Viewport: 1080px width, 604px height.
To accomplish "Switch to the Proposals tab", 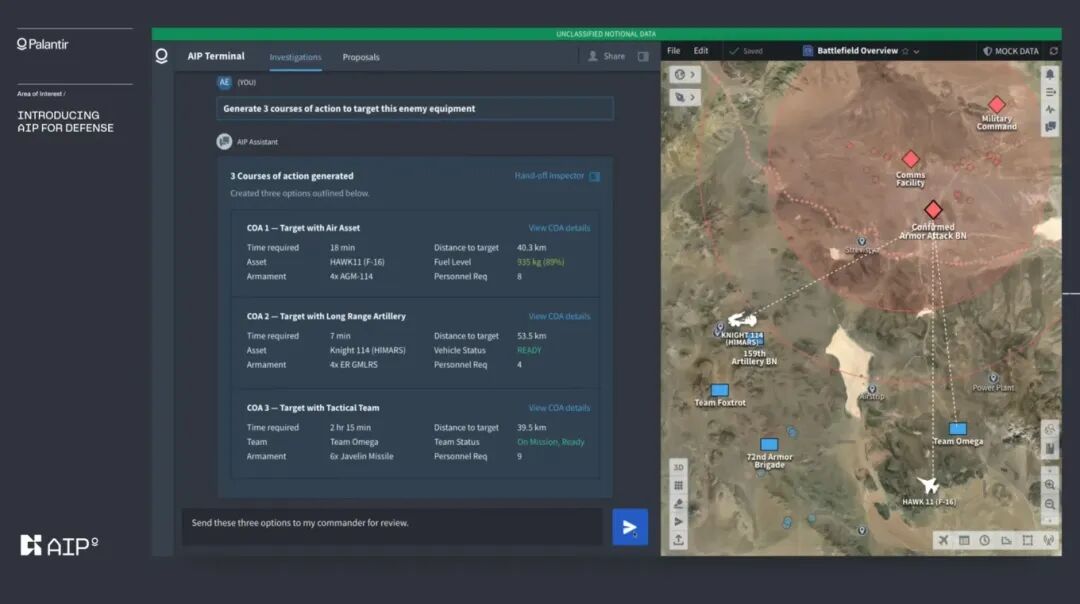I will (x=361, y=57).
